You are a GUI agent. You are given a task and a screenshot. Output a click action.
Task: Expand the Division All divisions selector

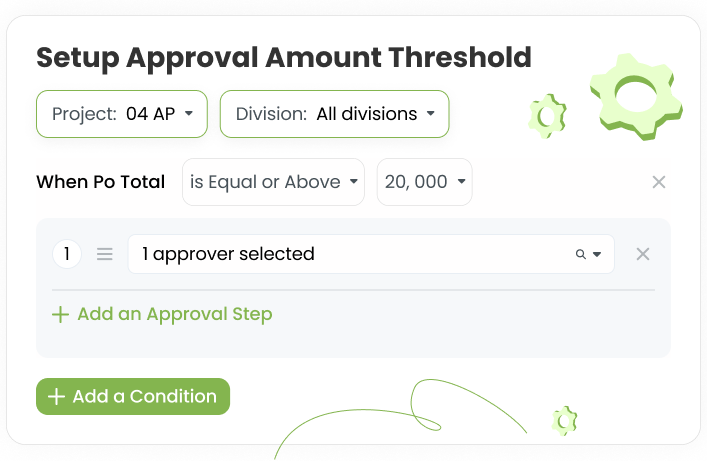point(335,114)
